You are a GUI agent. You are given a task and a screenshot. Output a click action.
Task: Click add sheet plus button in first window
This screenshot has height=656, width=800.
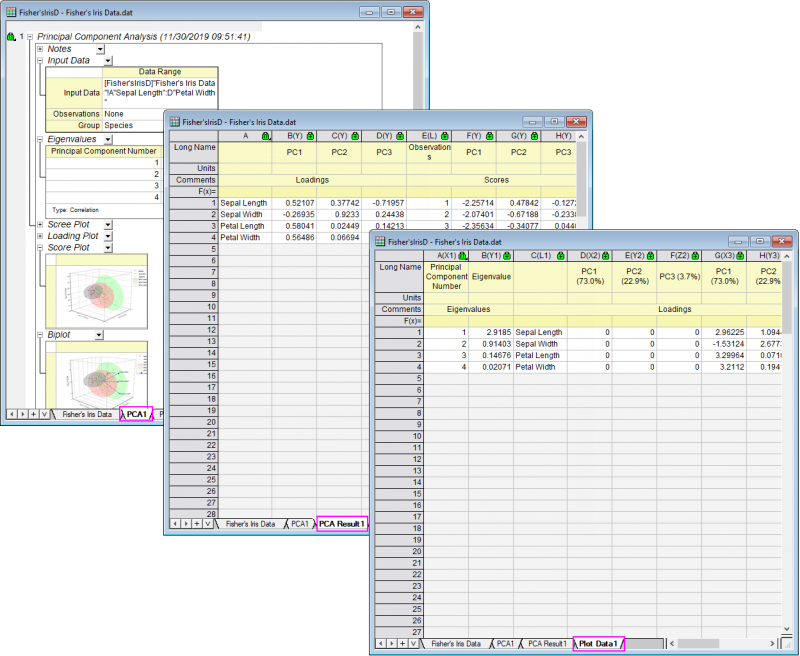[33, 414]
